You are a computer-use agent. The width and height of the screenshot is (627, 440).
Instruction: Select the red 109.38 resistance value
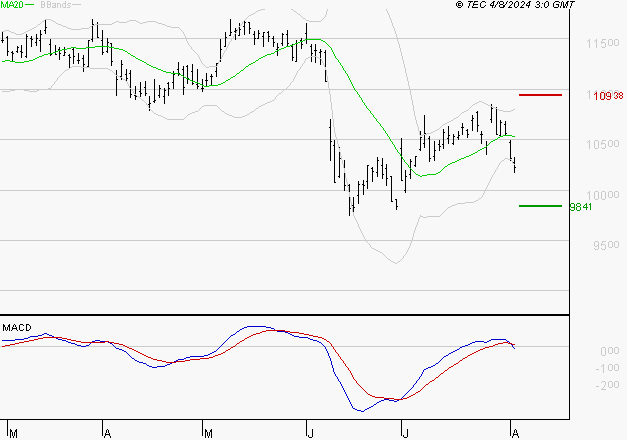608,96
